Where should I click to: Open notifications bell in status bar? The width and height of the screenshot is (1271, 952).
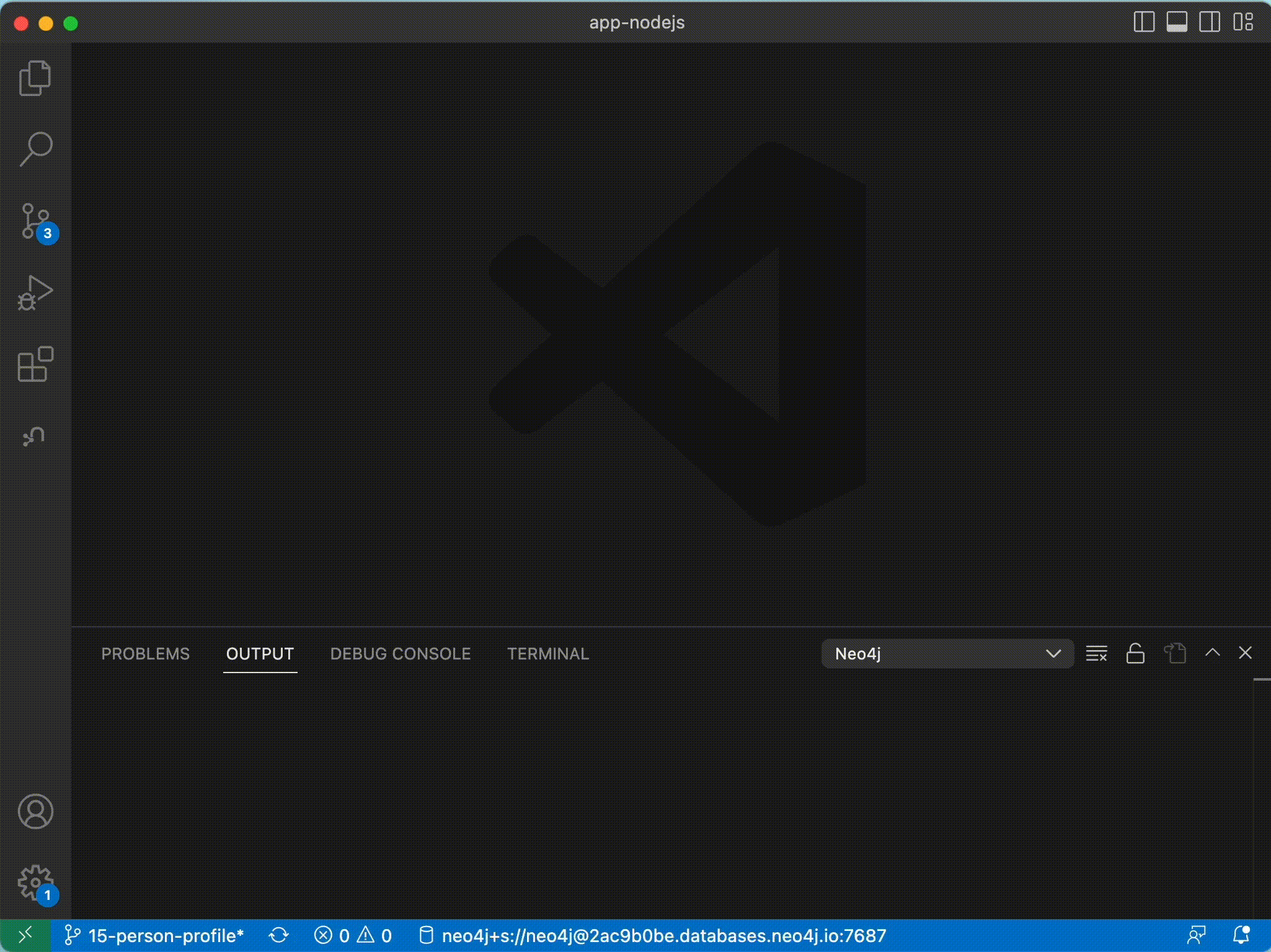click(x=1241, y=935)
